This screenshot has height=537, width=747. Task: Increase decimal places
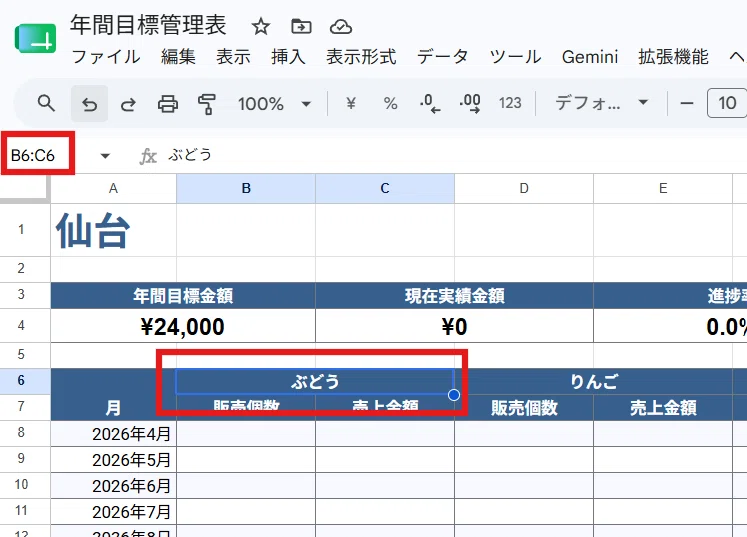470,103
